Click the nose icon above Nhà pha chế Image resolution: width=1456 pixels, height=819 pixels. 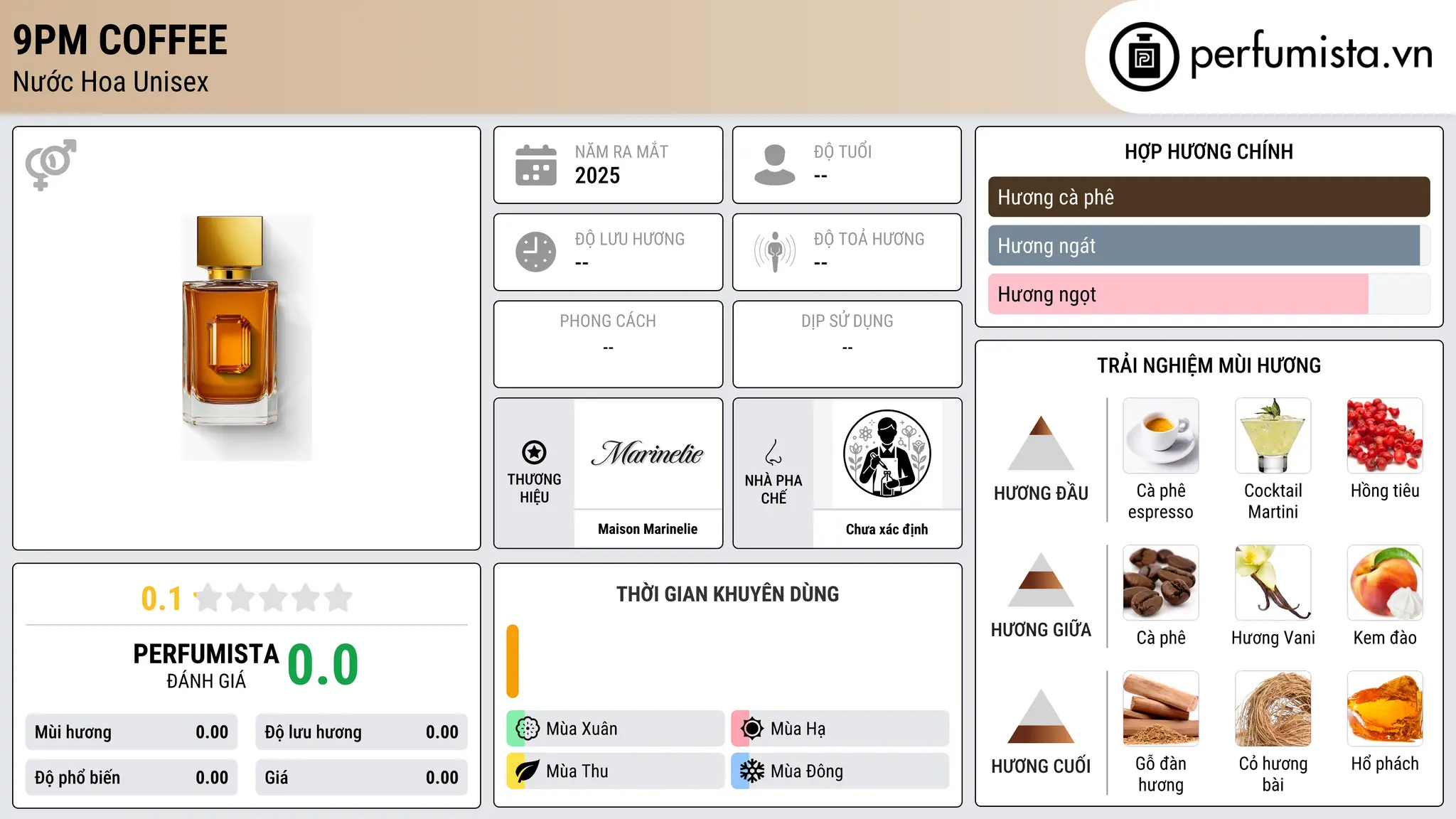click(773, 452)
